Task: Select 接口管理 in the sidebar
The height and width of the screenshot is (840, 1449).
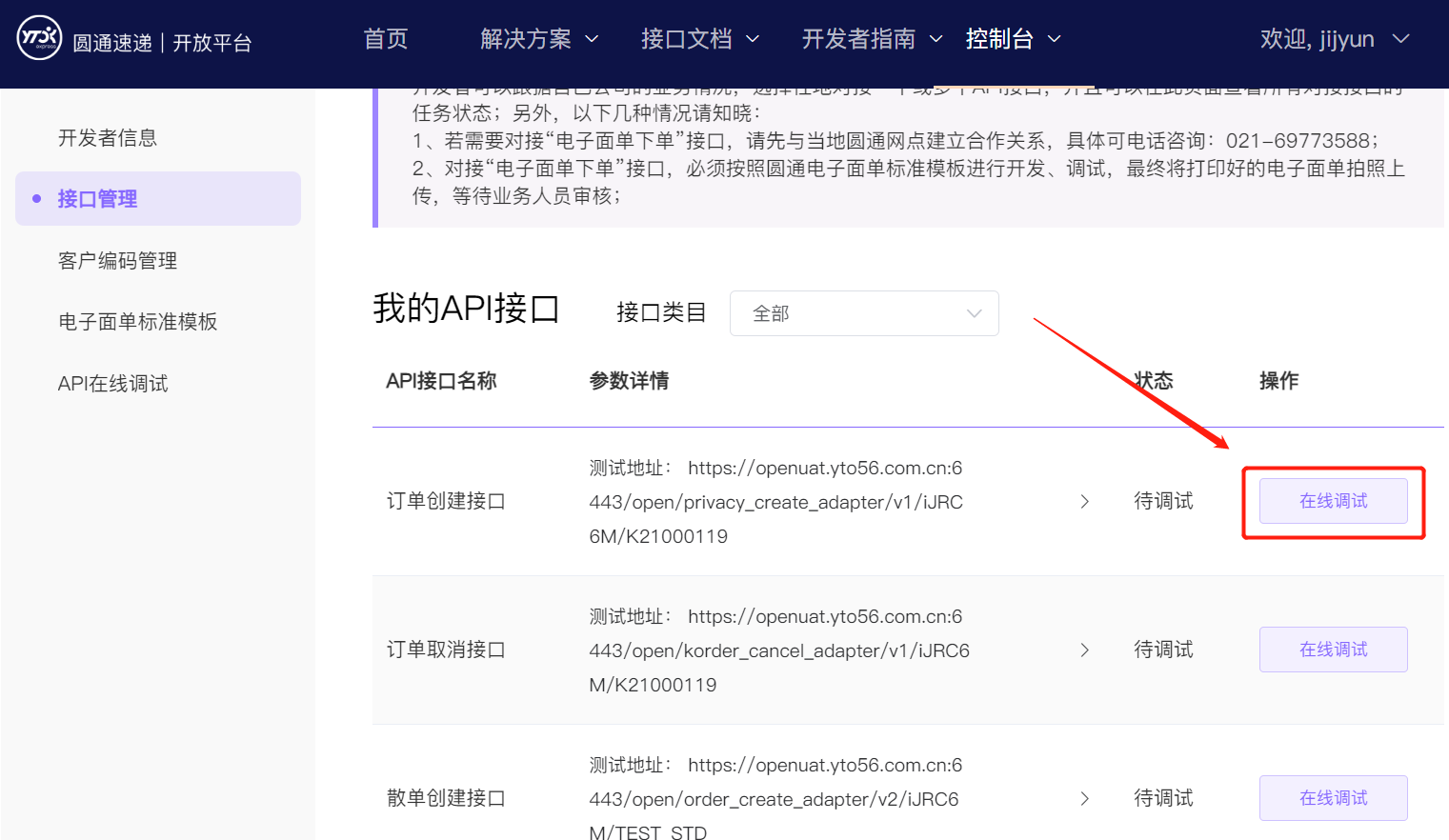Action: pos(158,199)
